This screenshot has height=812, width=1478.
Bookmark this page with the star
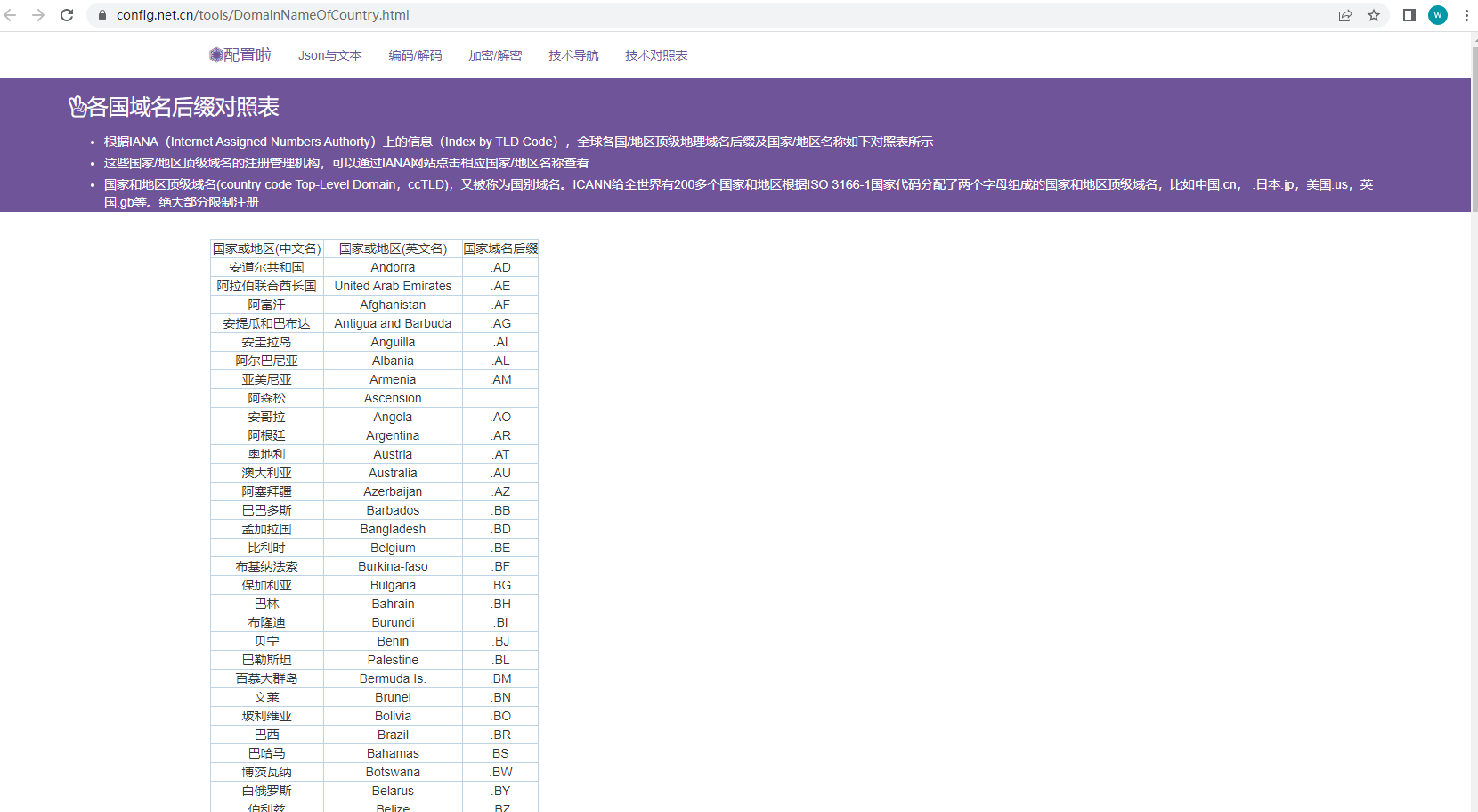pos(1375,15)
